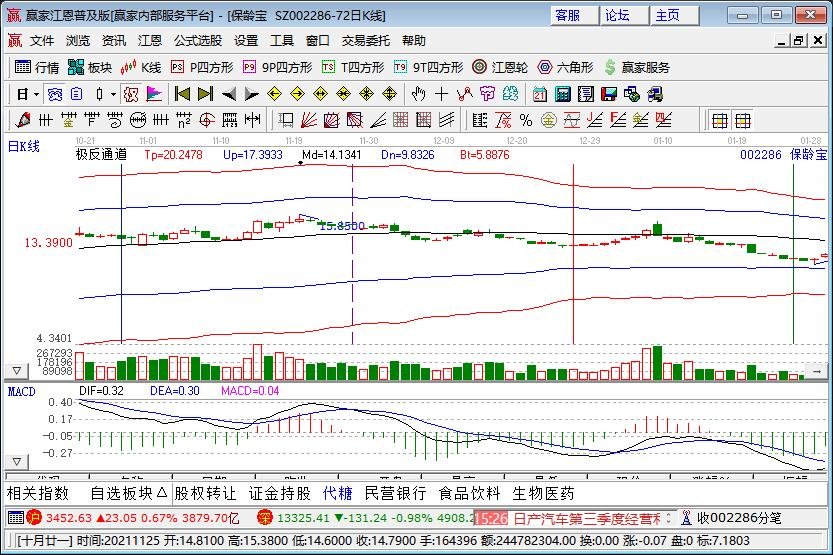Open the 行情 quotes view
The height and width of the screenshot is (555, 833).
(37, 67)
